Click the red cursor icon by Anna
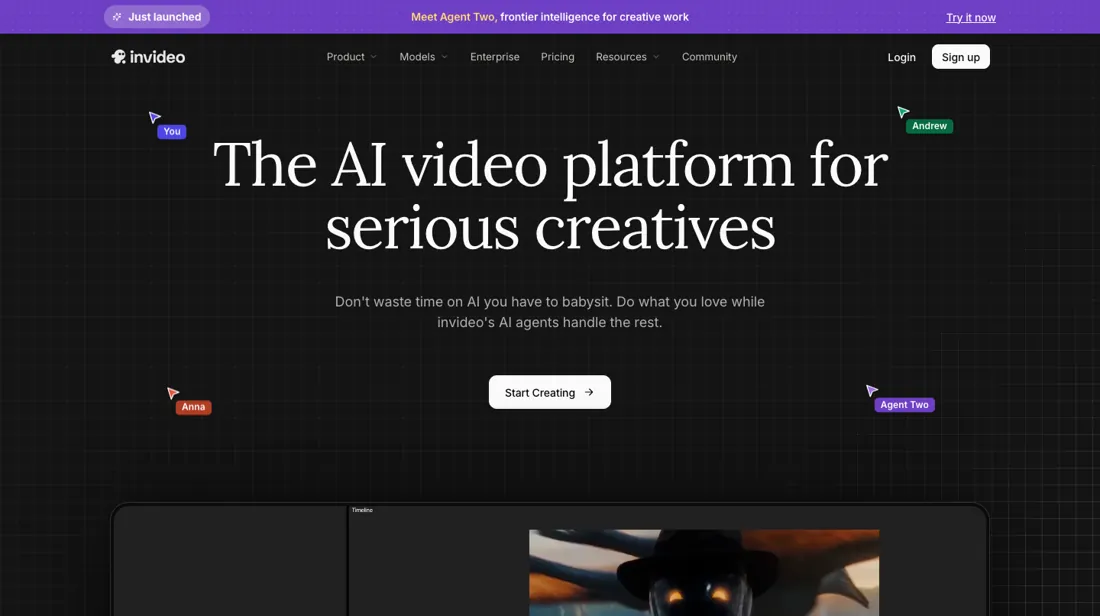The height and width of the screenshot is (616, 1100). (x=173, y=393)
